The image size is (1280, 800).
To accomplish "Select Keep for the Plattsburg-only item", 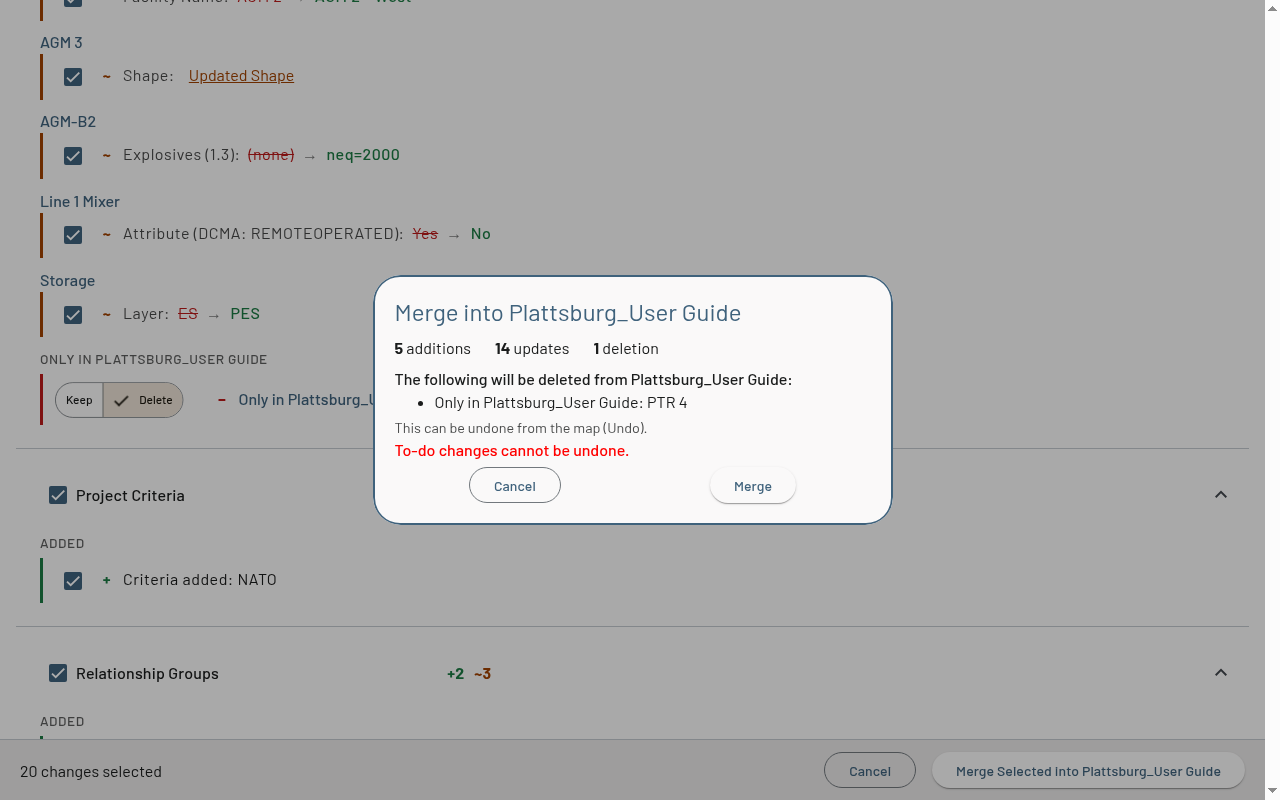I will [79, 400].
